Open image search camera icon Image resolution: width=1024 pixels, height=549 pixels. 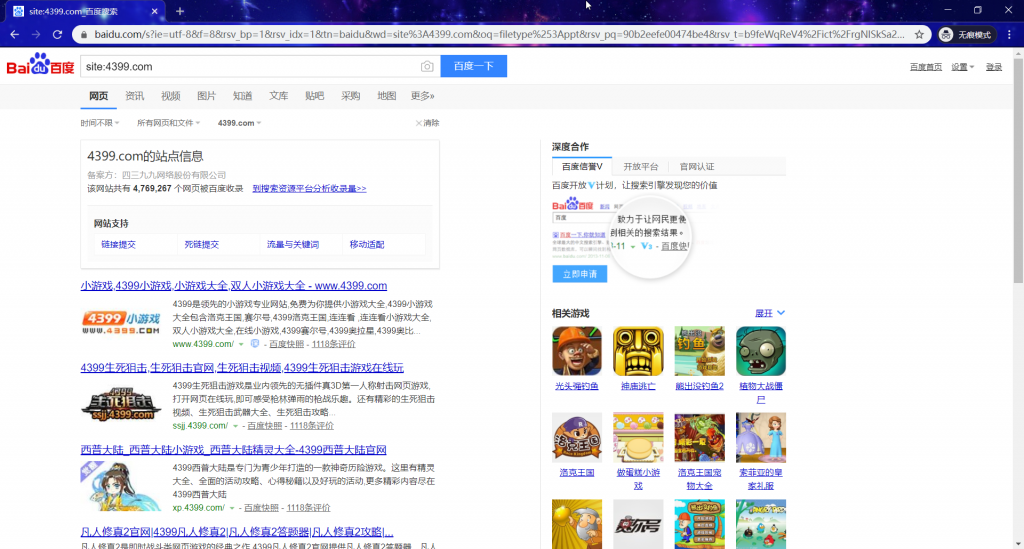(x=426, y=67)
